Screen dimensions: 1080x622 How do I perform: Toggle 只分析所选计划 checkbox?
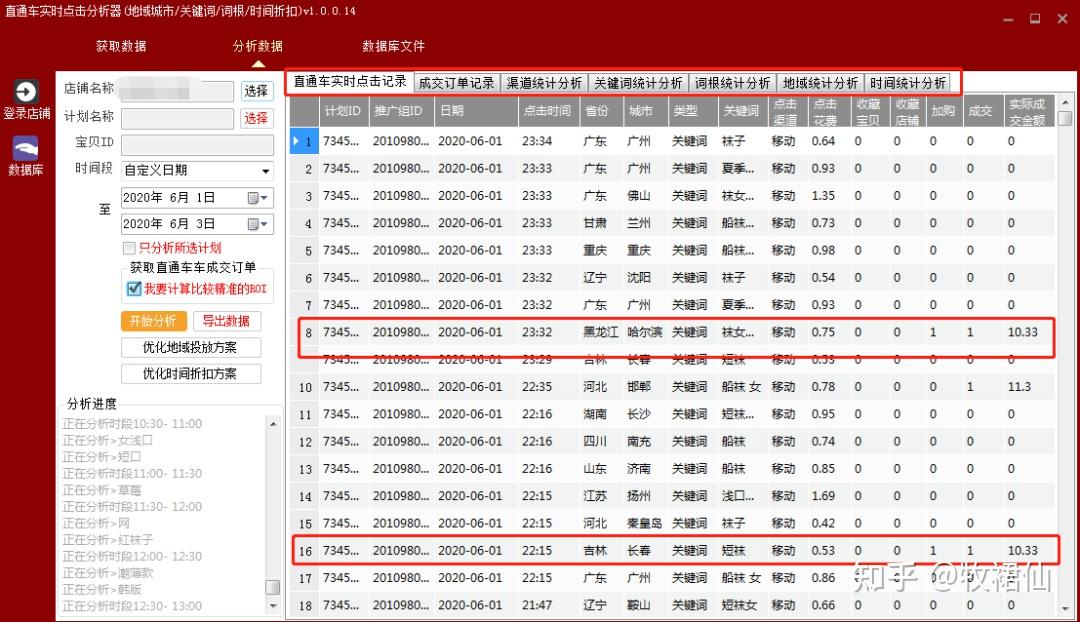(x=129, y=248)
